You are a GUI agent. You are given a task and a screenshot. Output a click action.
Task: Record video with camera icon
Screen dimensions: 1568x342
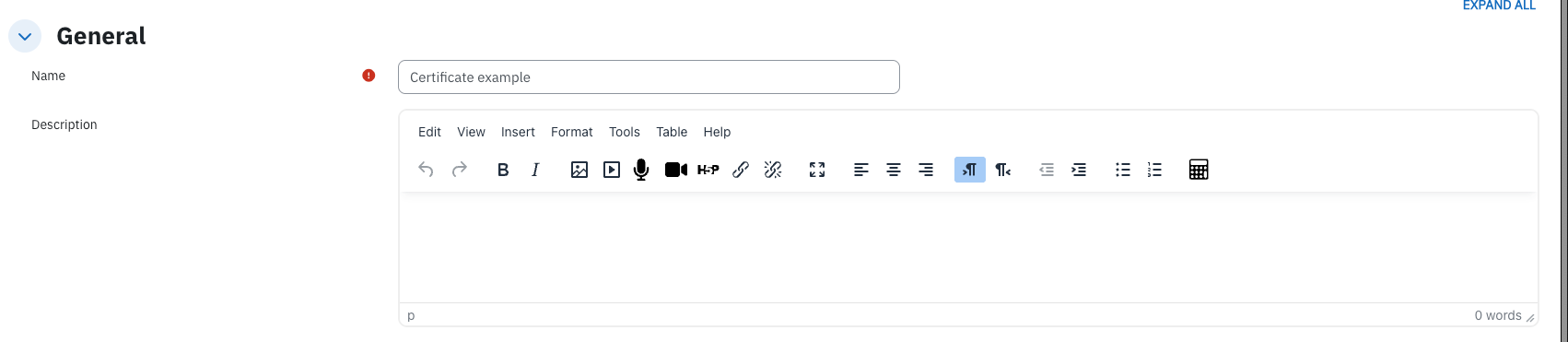click(x=676, y=170)
